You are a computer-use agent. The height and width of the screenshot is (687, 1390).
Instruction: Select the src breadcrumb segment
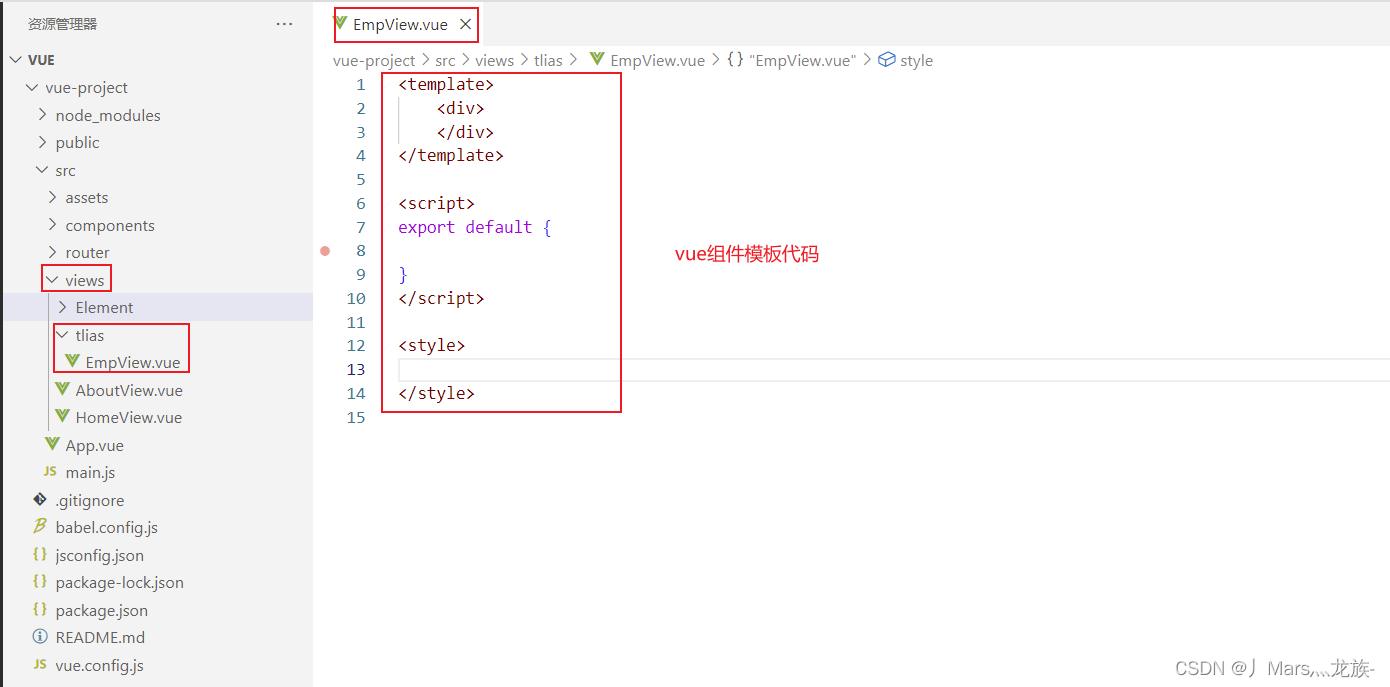click(445, 61)
